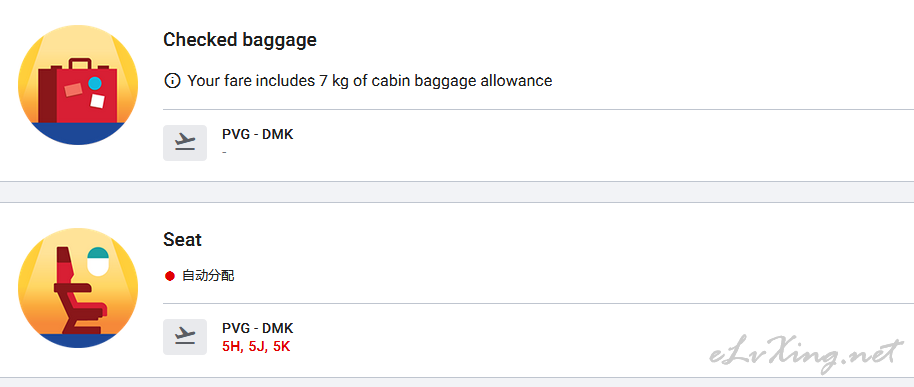Select PVG - DMK route in seat section
Screen dimensions: 914x387
pyautogui.click(x=258, y=328)
